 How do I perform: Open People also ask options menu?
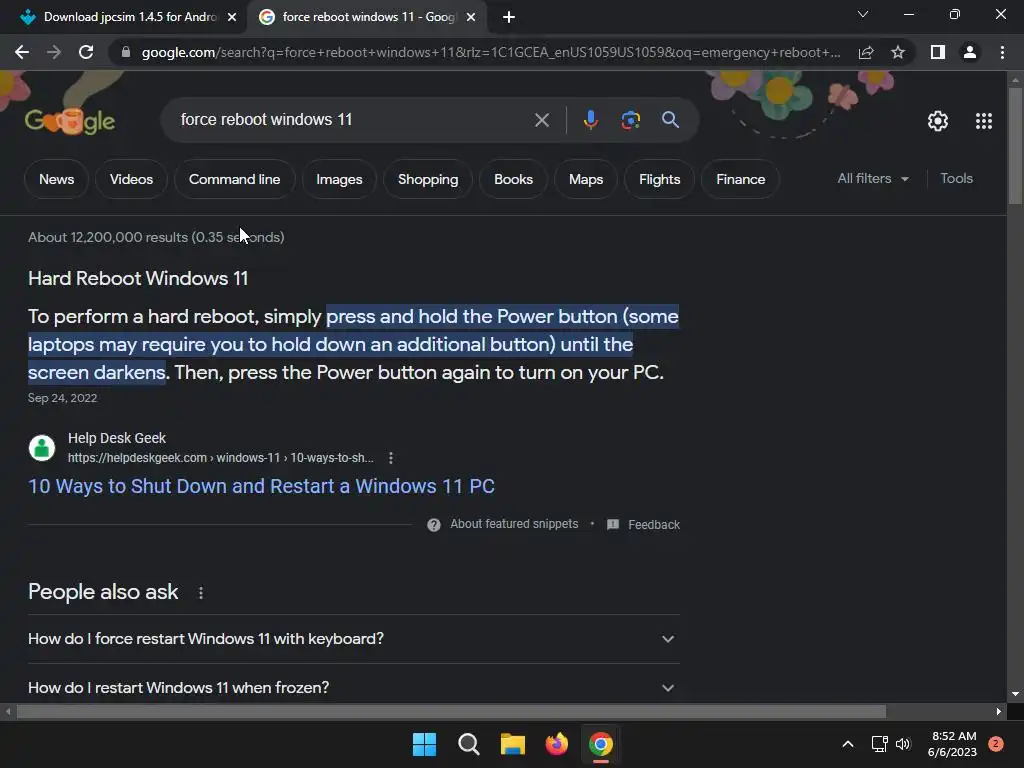pos(200,592)
